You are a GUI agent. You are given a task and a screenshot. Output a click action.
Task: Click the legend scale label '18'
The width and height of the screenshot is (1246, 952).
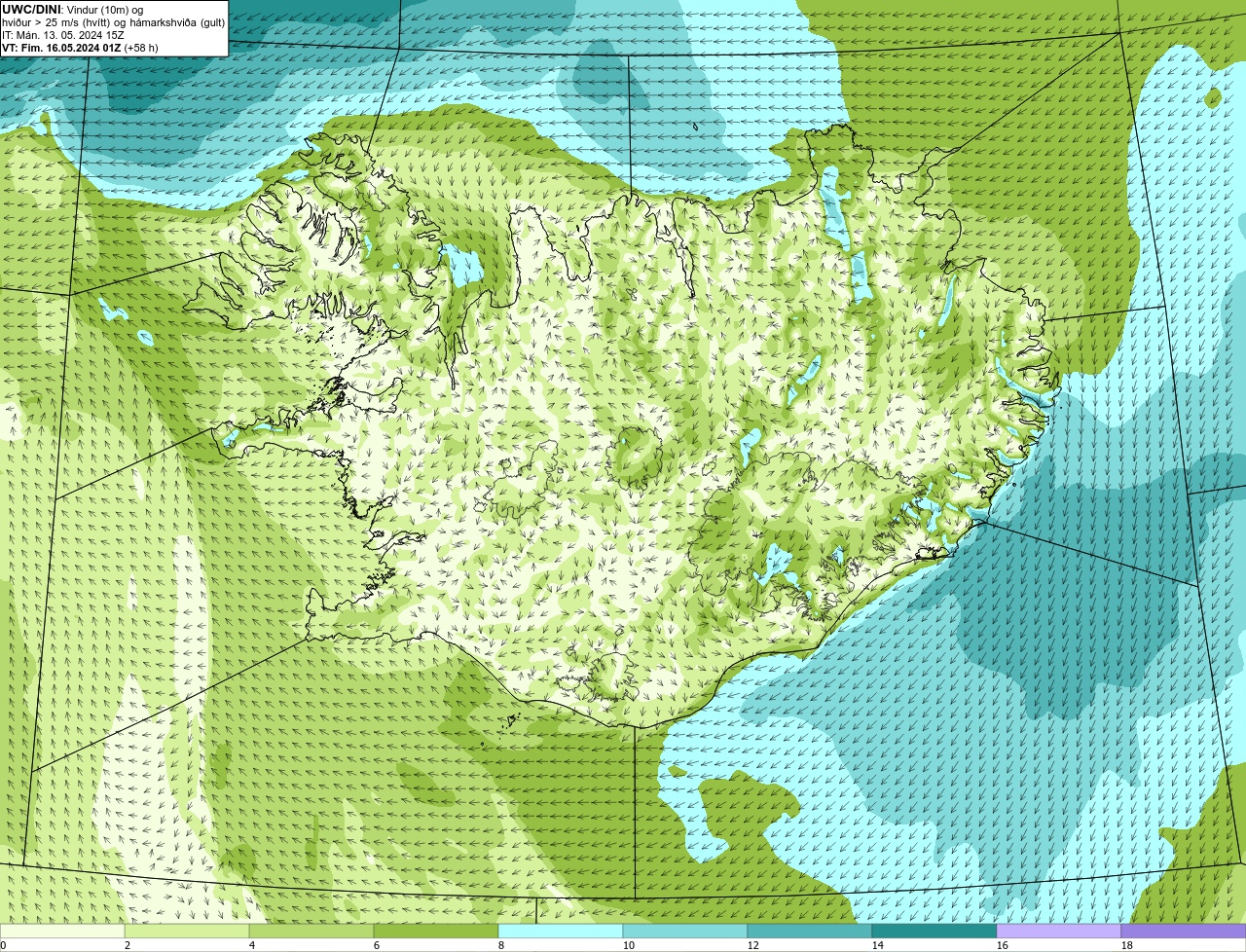tap(1127, 945)
